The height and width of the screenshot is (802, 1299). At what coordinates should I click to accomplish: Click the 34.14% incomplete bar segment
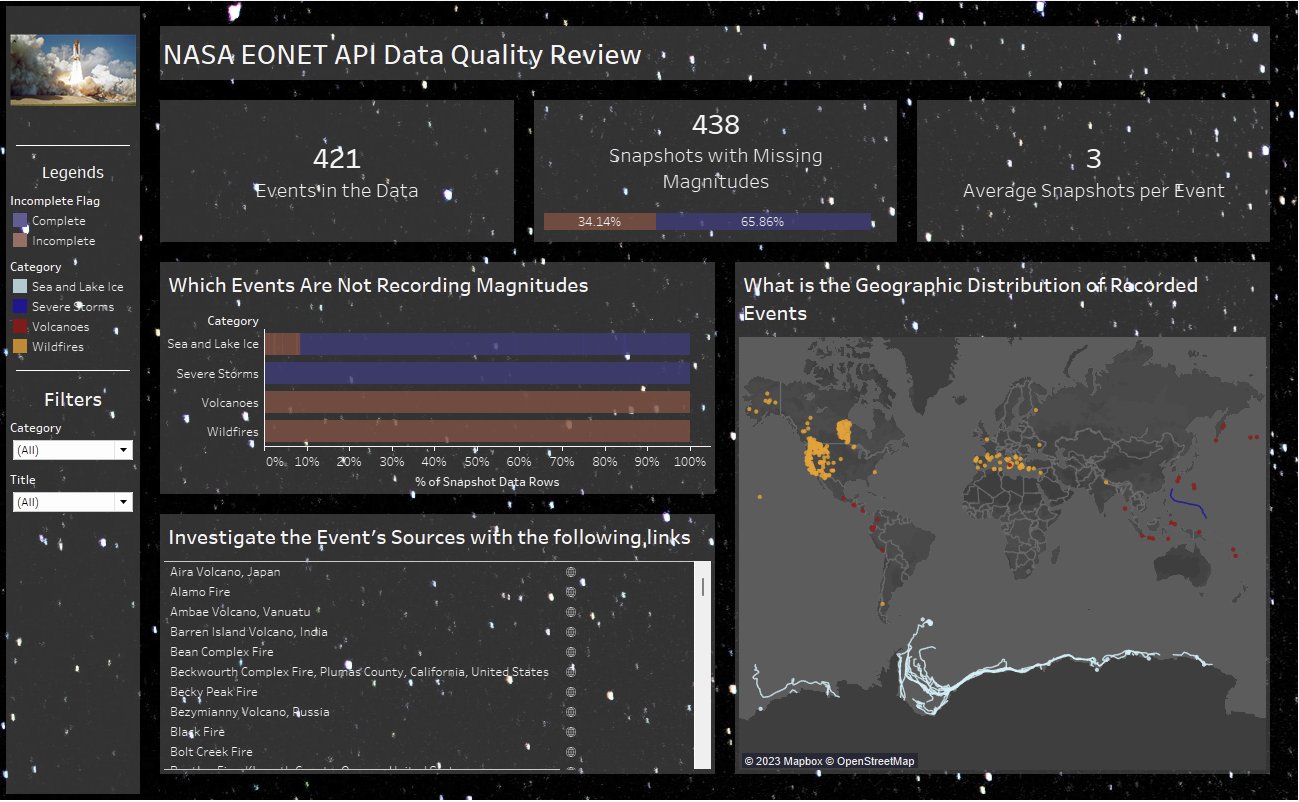point(600,222)
